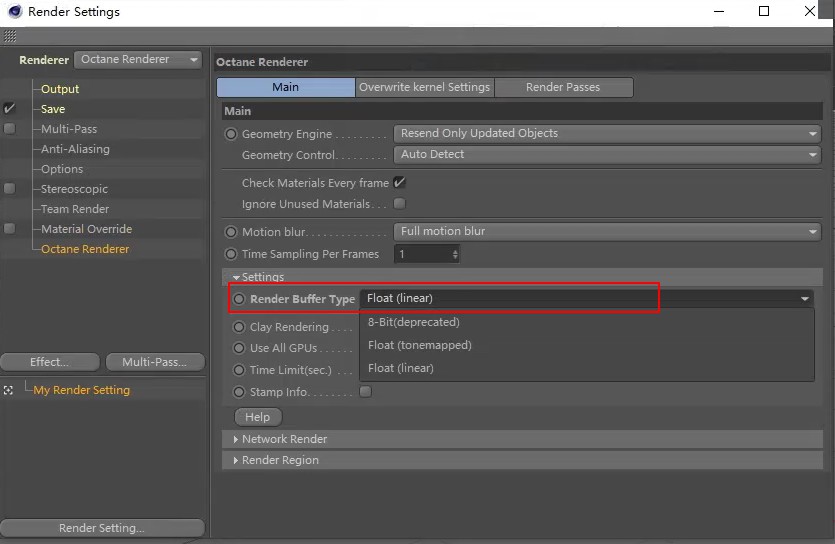The width and height of the screenshot is (835, 544).
Task: Select Output in the settings tree
Action: (60, 89)
